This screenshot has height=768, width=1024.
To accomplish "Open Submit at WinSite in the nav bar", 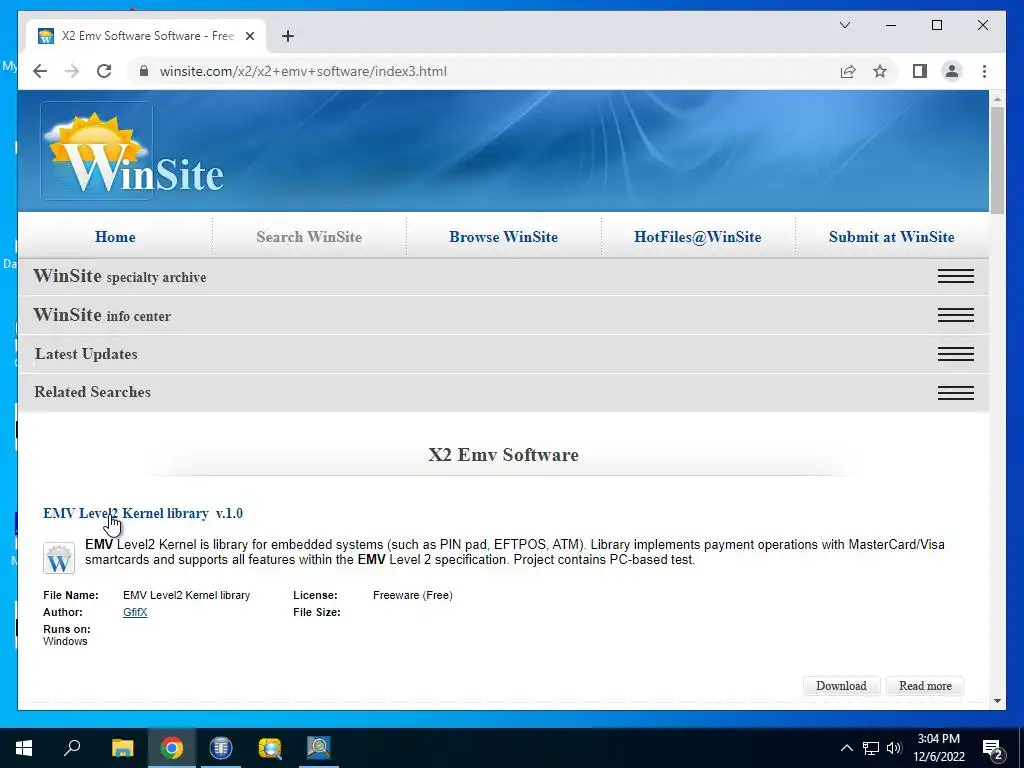I will [891, 237].
